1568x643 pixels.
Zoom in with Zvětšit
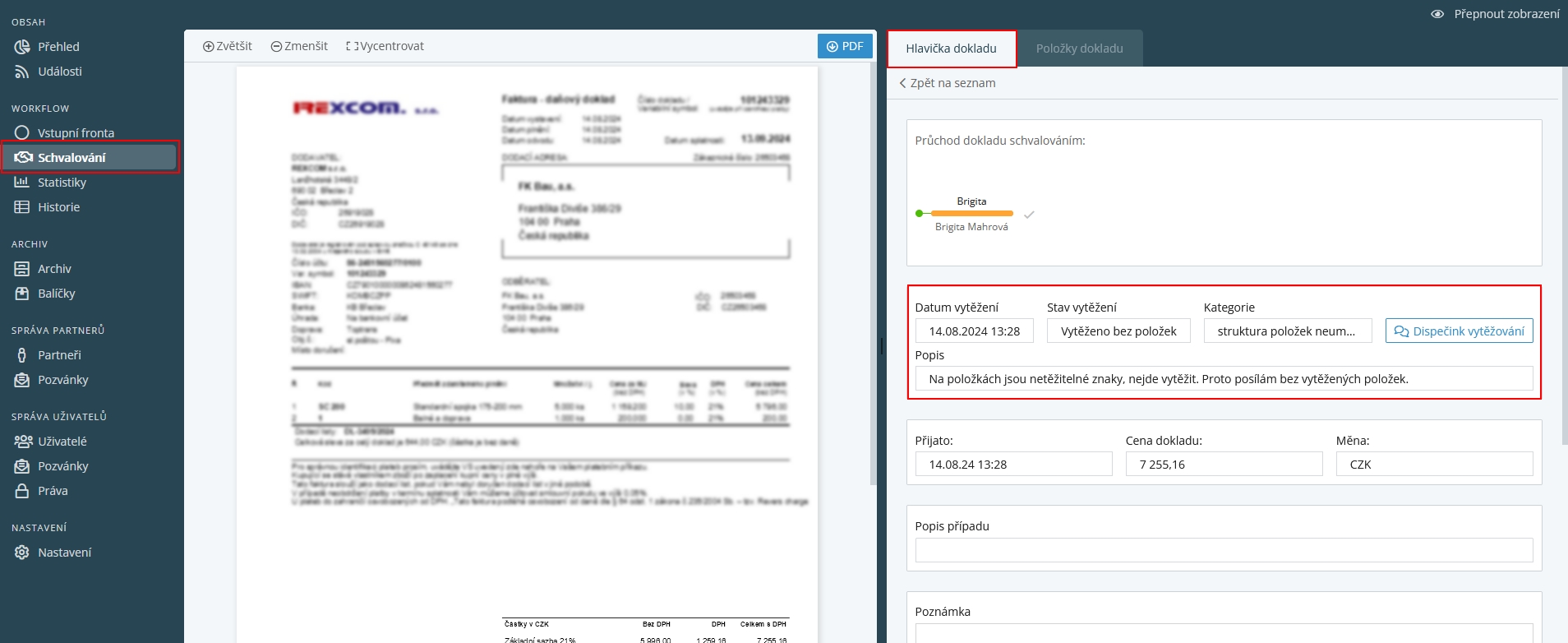click(x=228, y=46)
